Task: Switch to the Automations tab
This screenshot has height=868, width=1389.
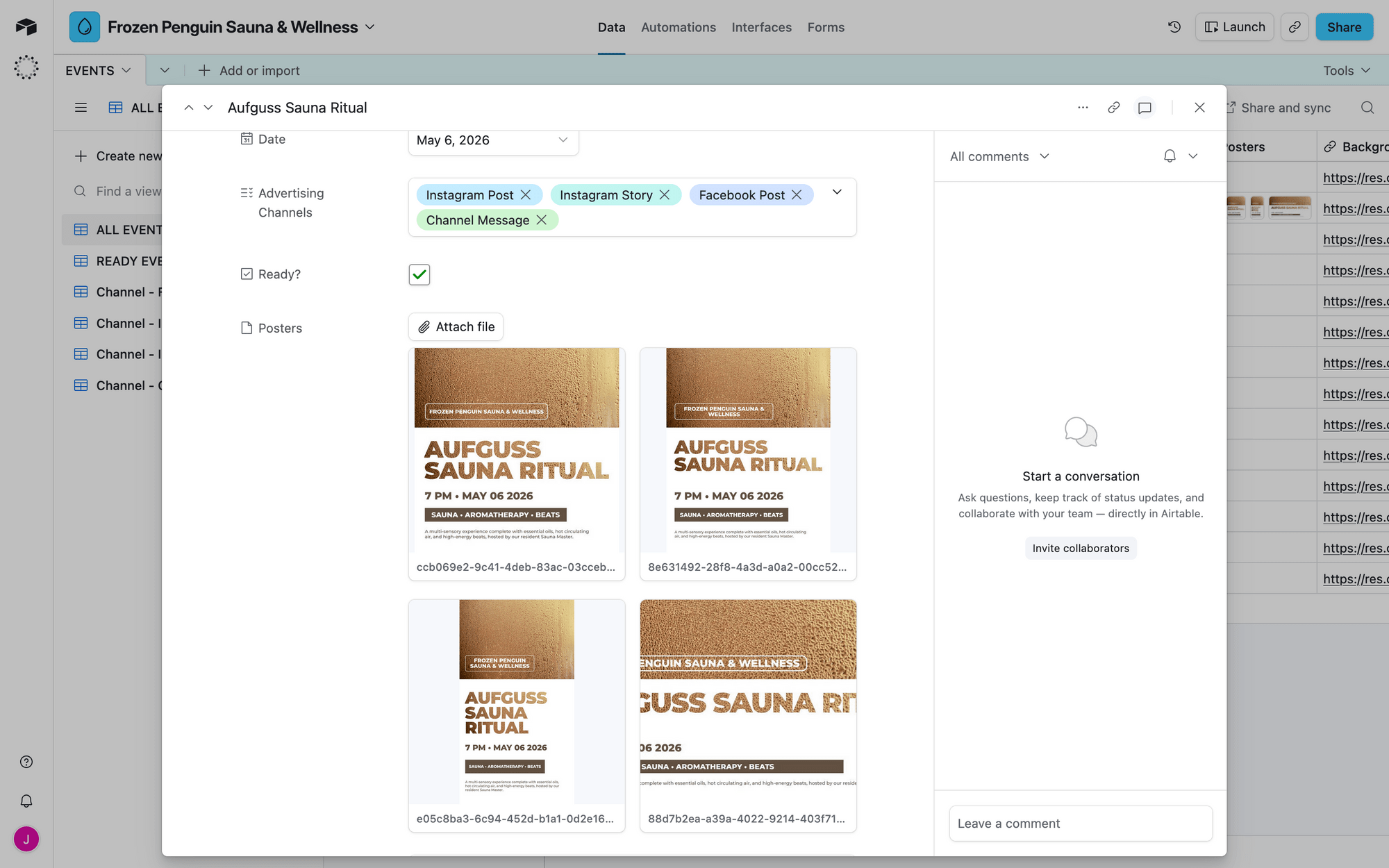Action: coord(678,27)
